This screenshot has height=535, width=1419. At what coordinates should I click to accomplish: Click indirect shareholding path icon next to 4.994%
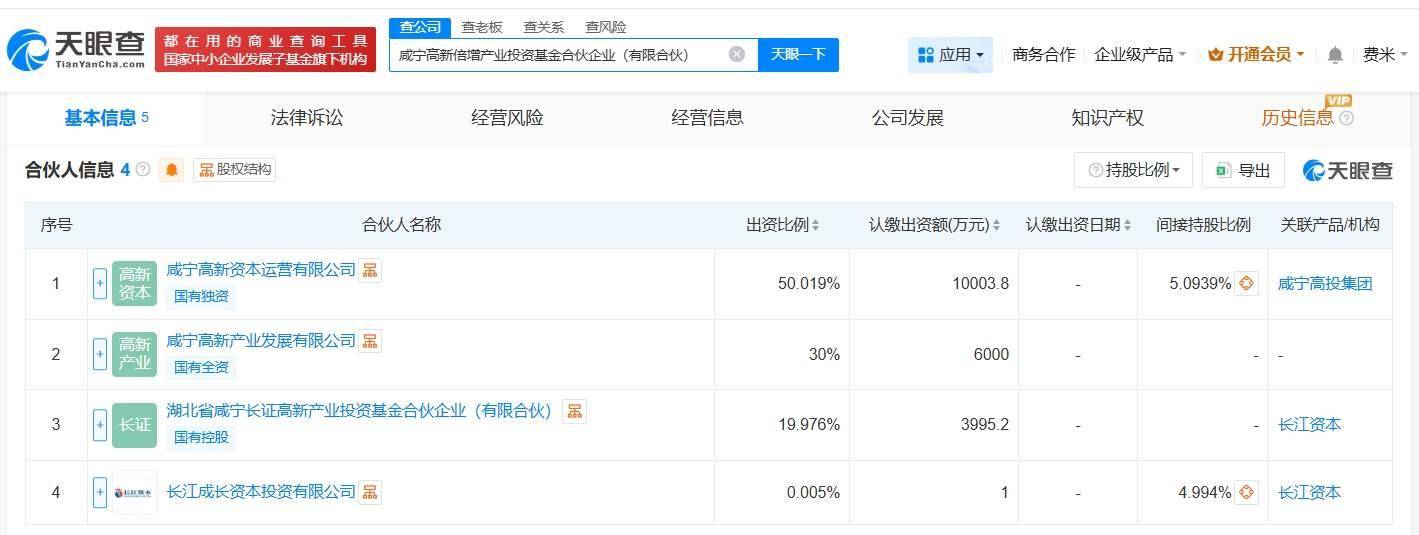point(1246,492)
